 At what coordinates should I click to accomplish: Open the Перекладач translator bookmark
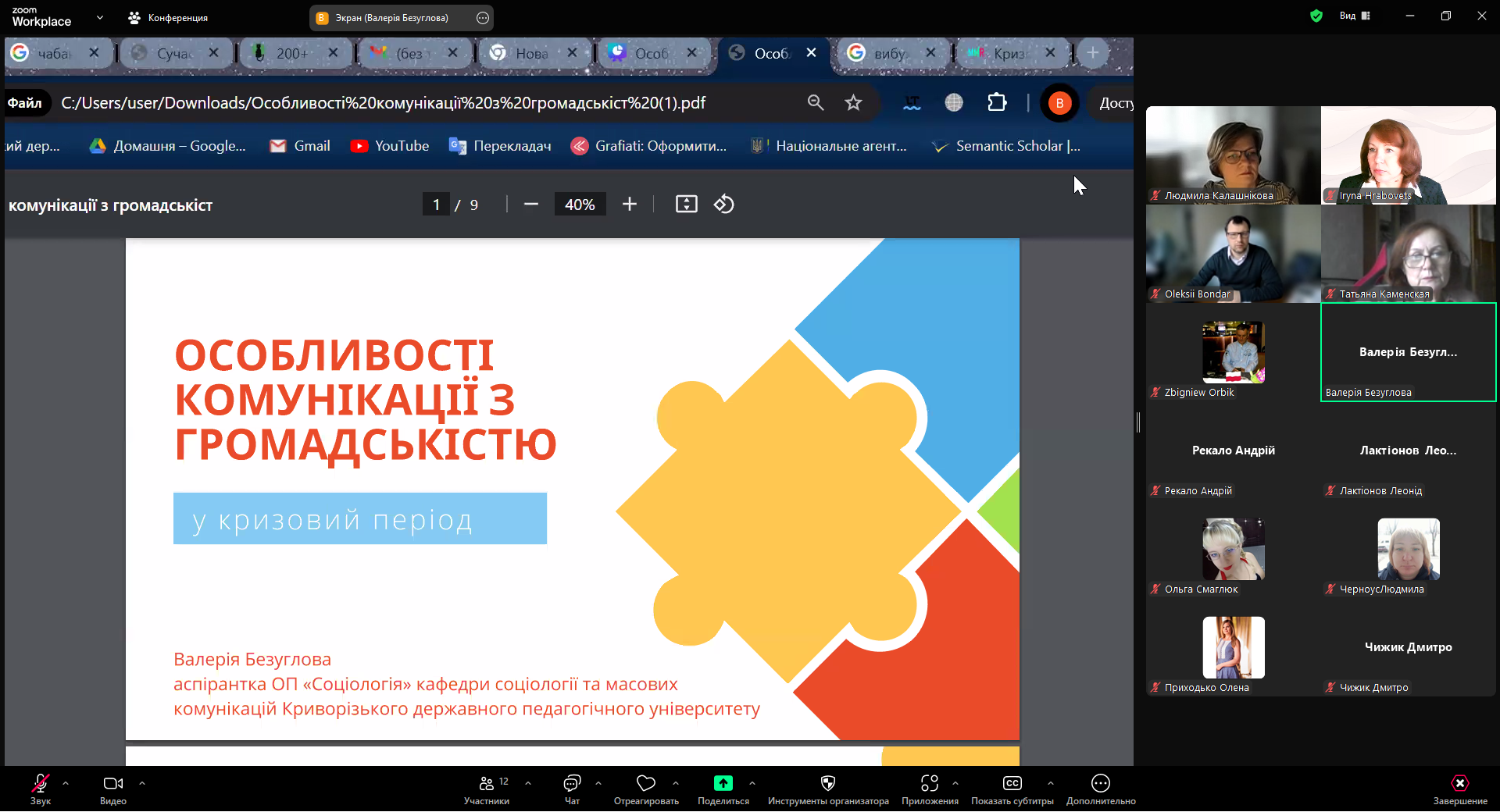point(500,146)
